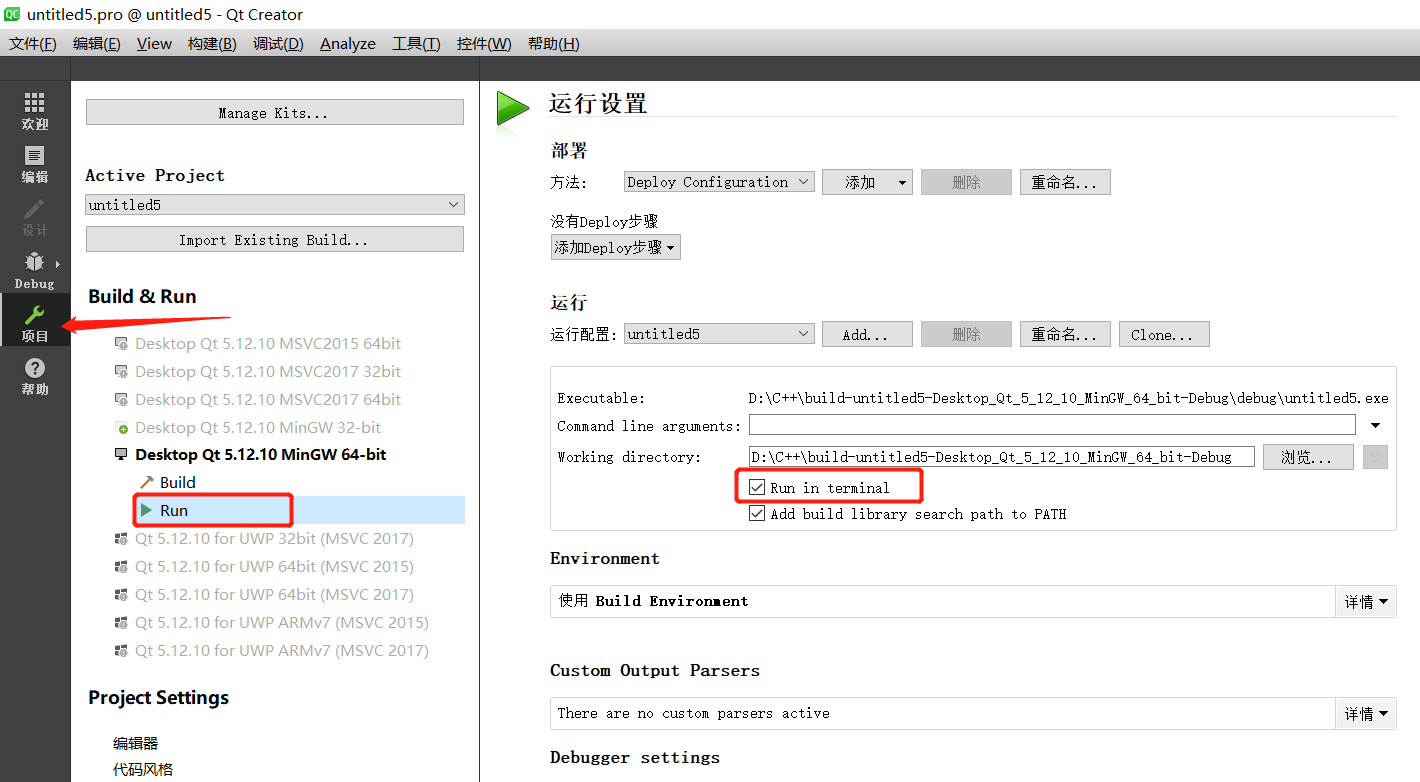The image size is (1420, 782).
Task: Click the Clone button in 运行配置 row
Action: click(x=1163, y=334)
